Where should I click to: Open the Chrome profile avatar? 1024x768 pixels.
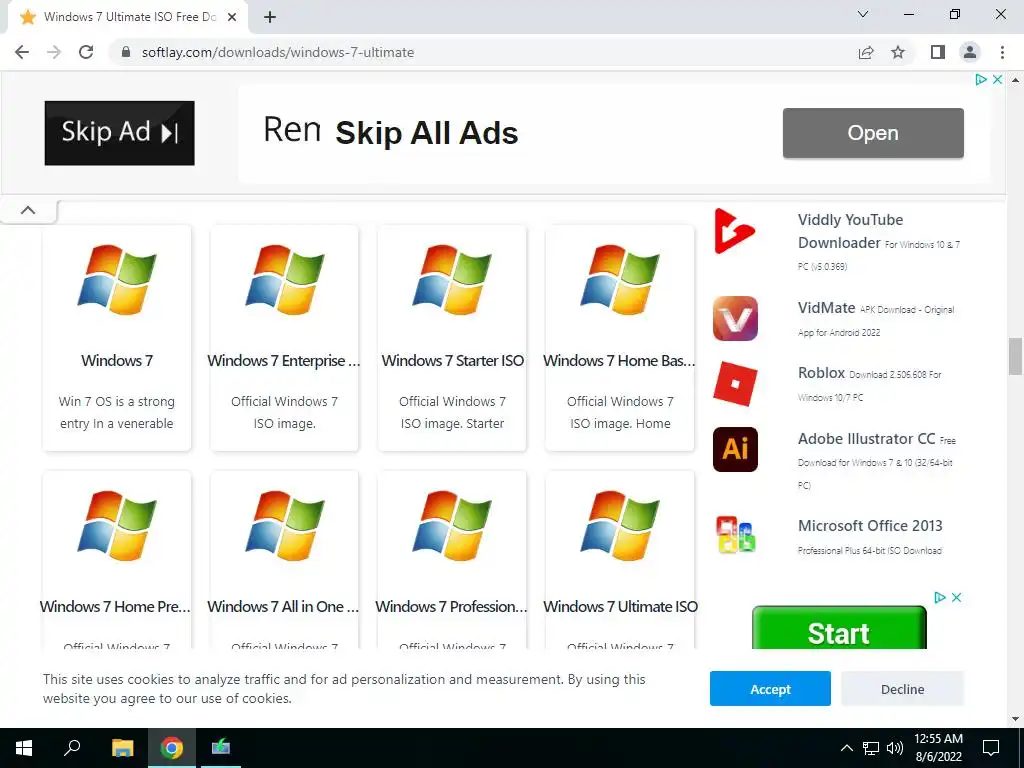point(970,52)
